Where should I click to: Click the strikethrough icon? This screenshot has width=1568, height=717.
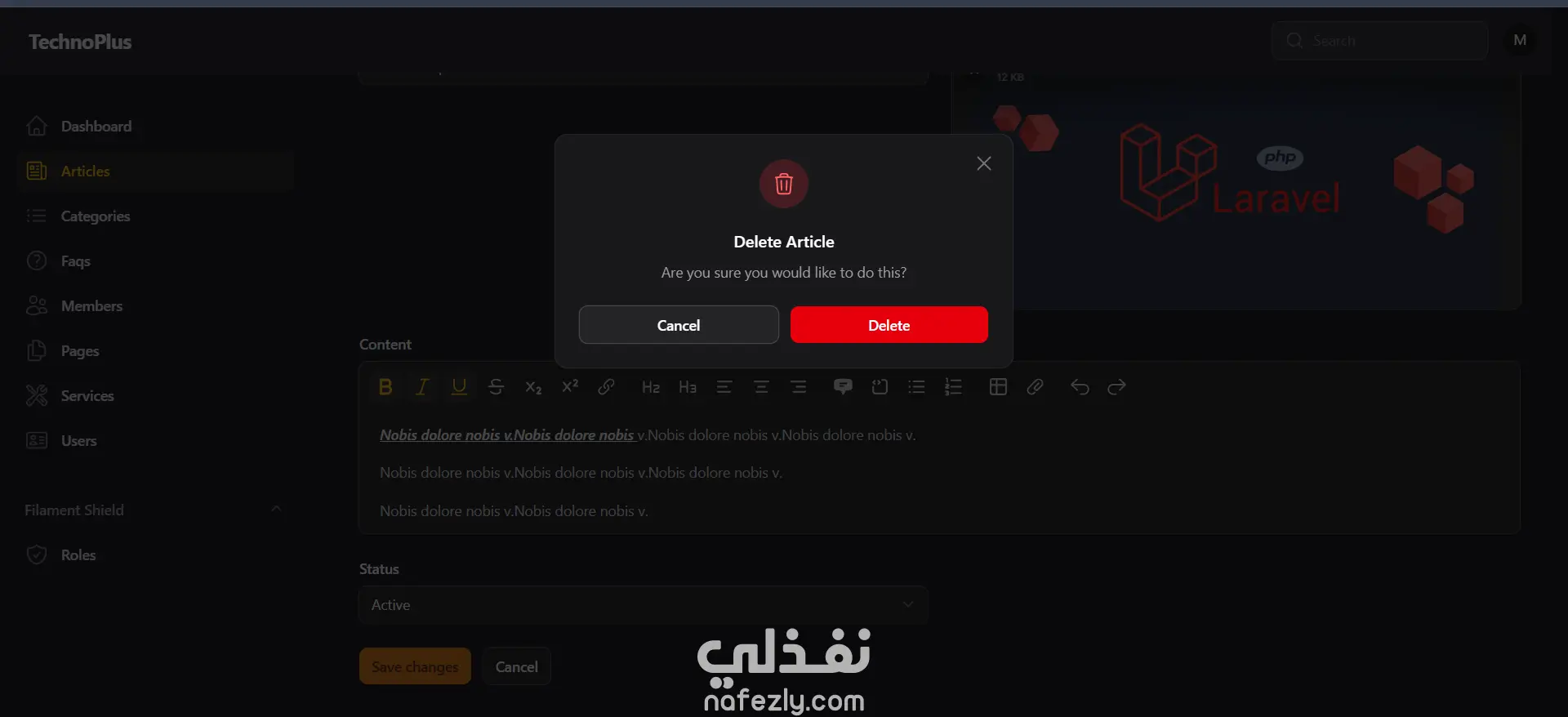(x=496, y=387)
